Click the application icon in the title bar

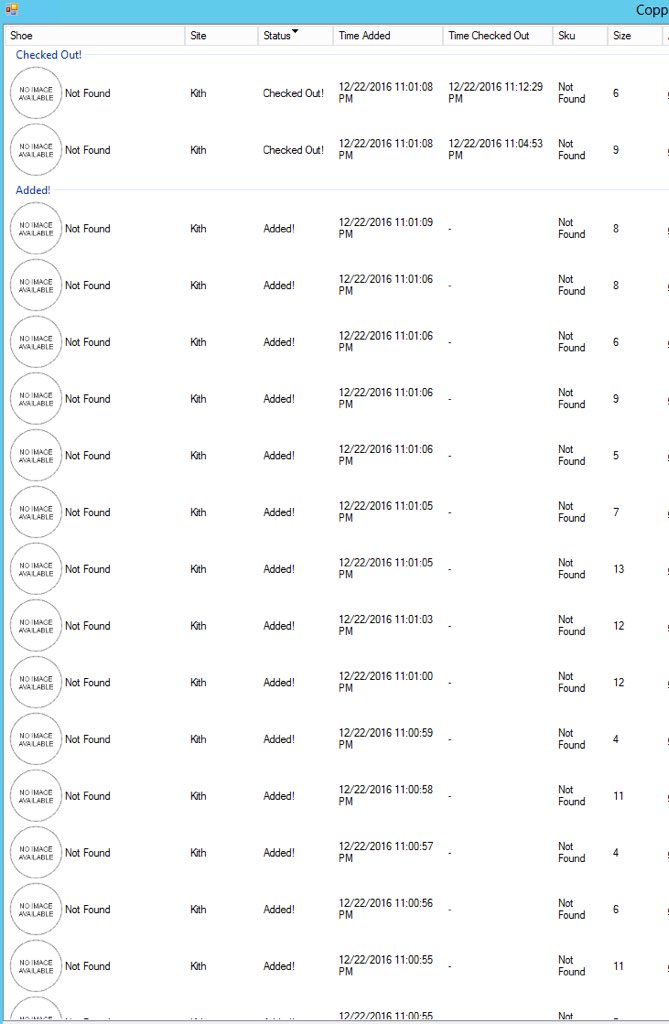pyautogui.click(x=11, y=10)
